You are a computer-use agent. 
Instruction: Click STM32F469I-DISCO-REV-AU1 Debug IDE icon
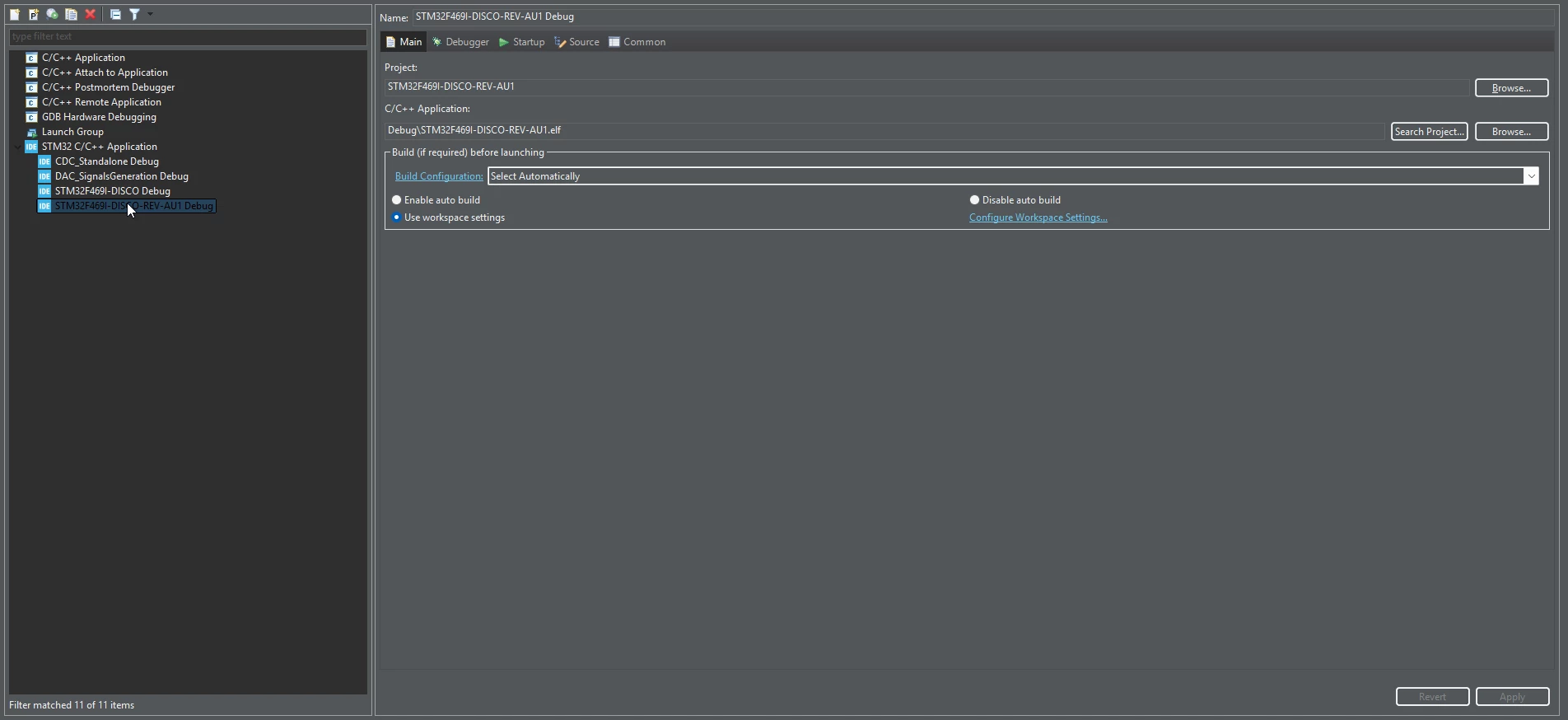click(x=44, y=206)
